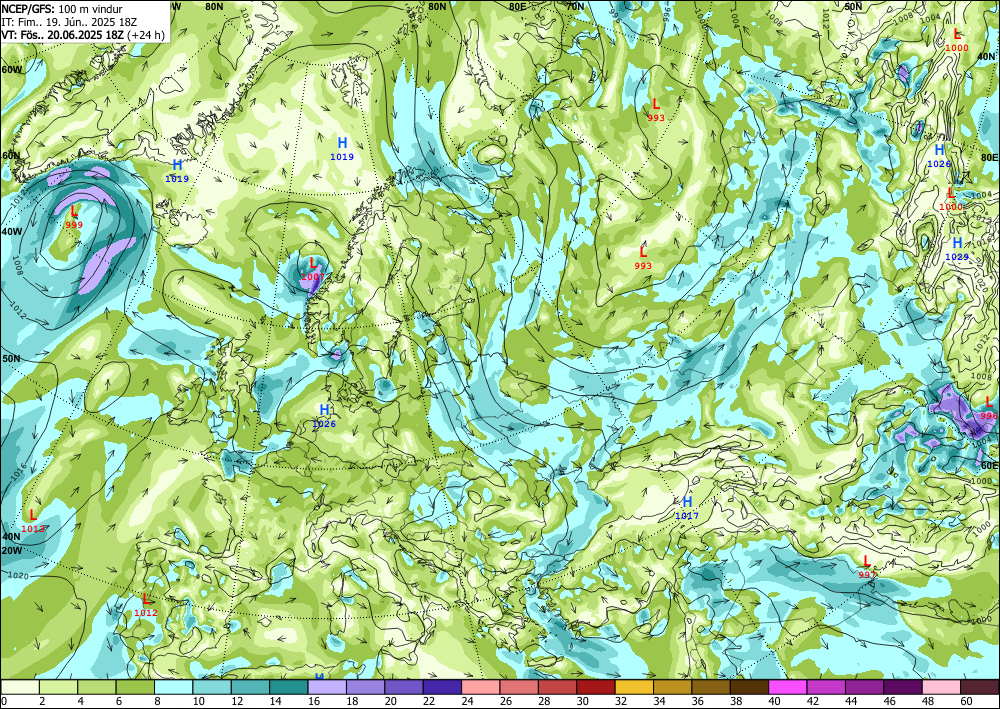Click the red L marker labeled 1007
The height and width of the screenshot is (709, 1000).
click(x=312, y=263)
